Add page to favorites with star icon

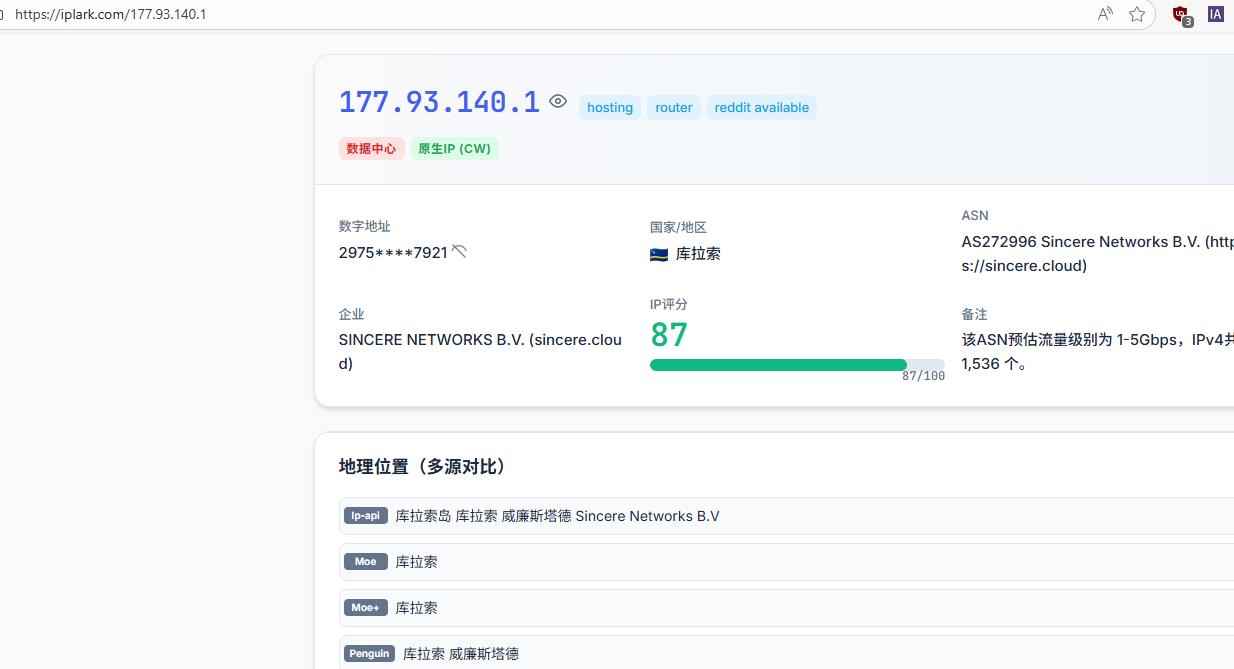[1137, 14]
